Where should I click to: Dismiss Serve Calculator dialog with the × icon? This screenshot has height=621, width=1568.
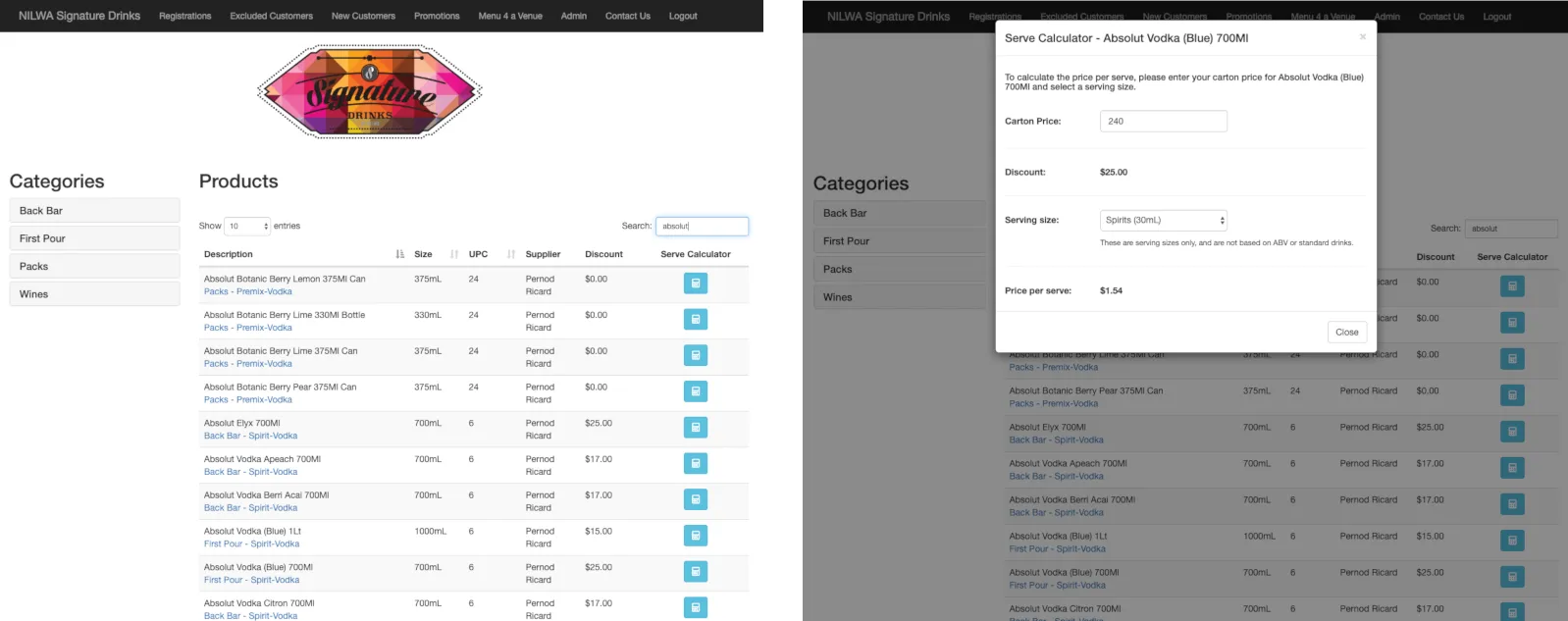pos(1362,37)
